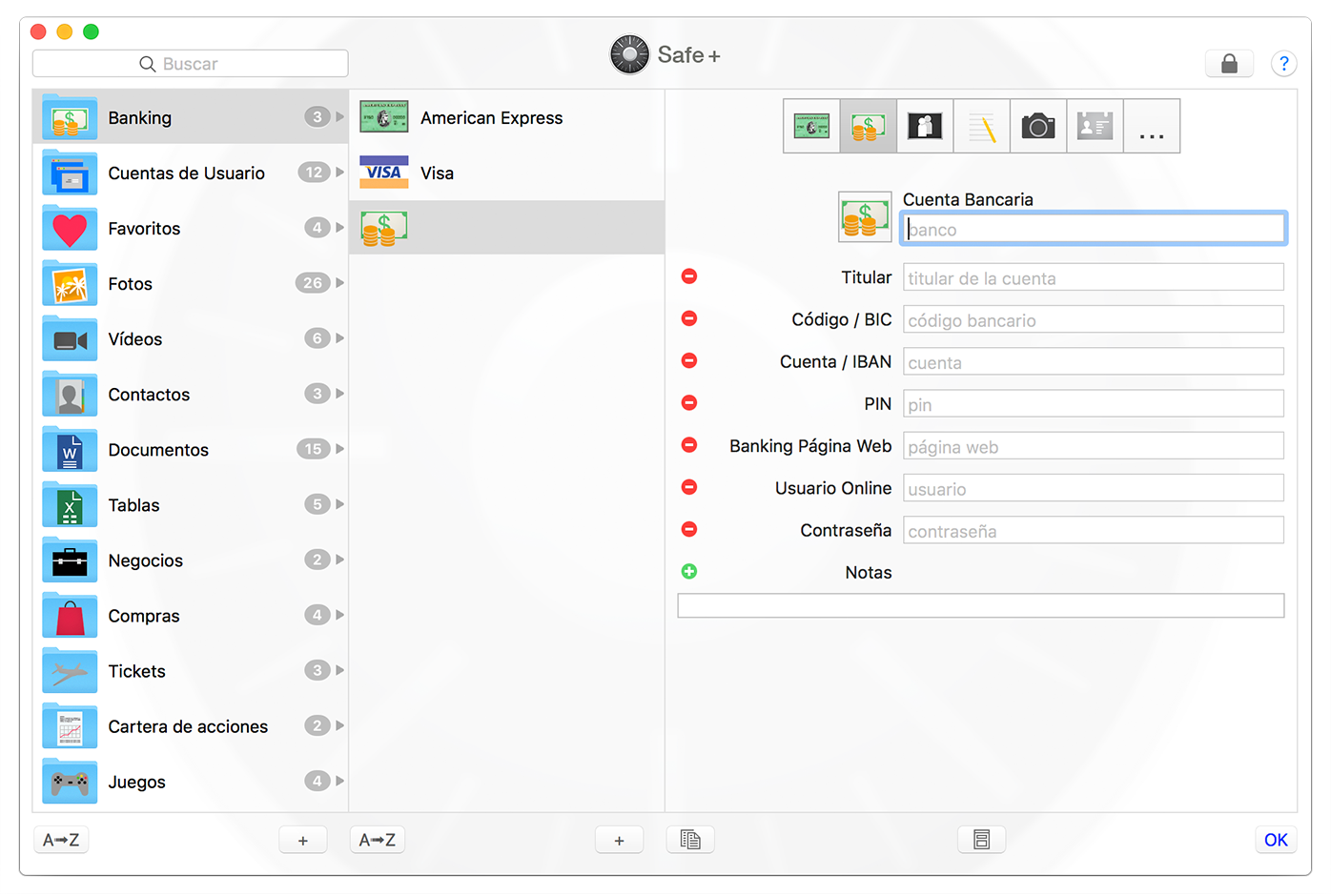
Task: Open the Negocios folder
Action: click(190, 560)
